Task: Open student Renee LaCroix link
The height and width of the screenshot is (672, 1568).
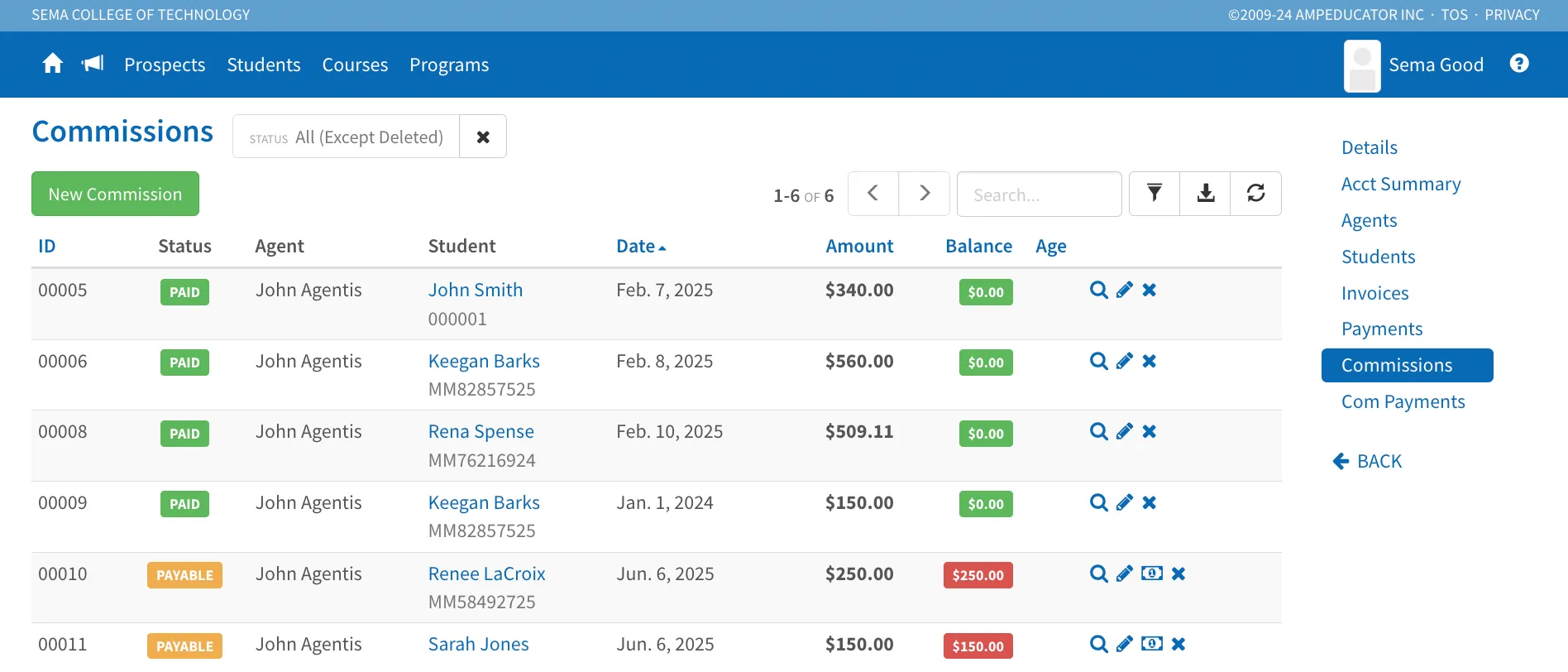Action: pyautogui.click(x=487, y=574)
